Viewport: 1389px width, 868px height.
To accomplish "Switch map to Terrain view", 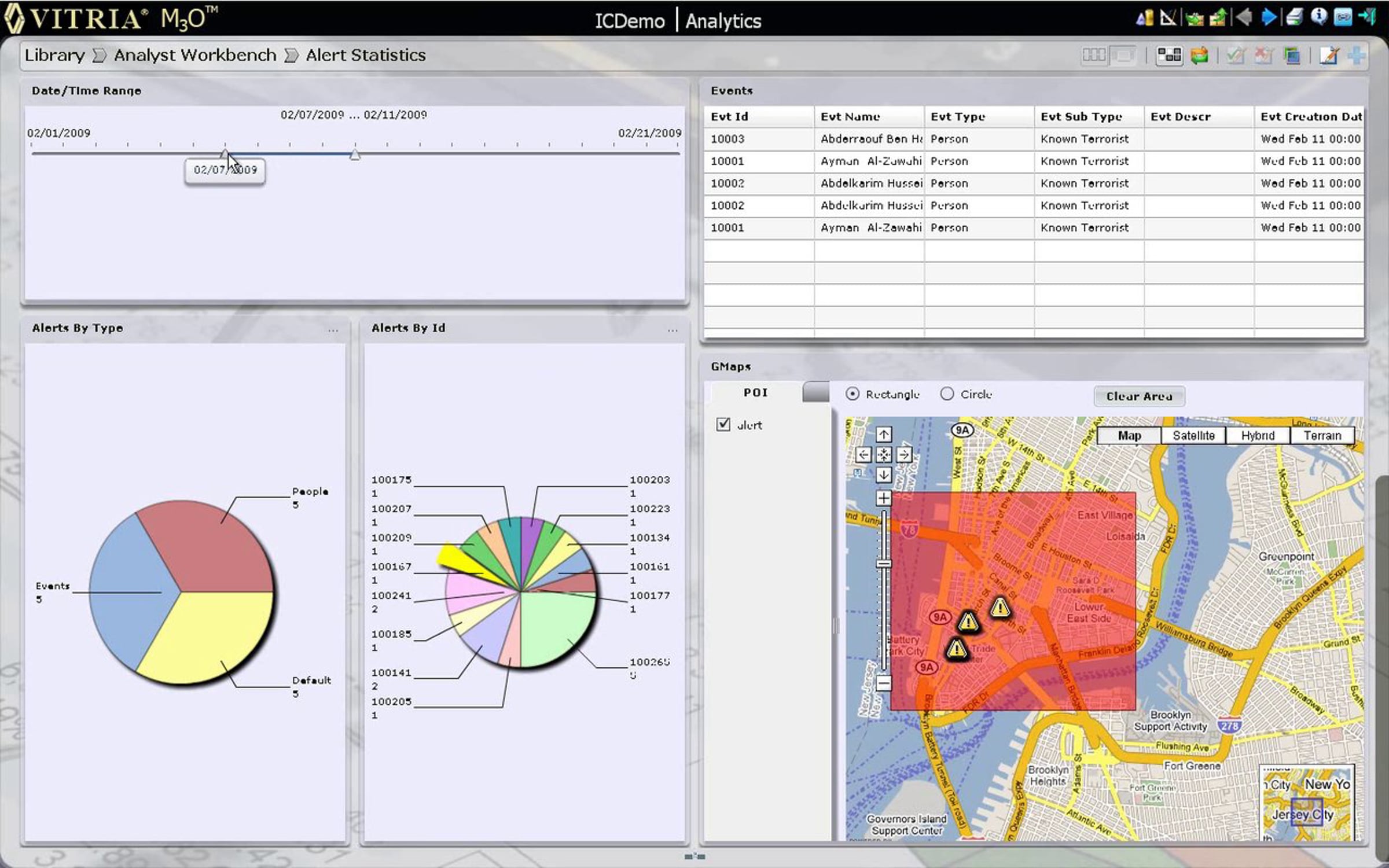I will 1322,436.
